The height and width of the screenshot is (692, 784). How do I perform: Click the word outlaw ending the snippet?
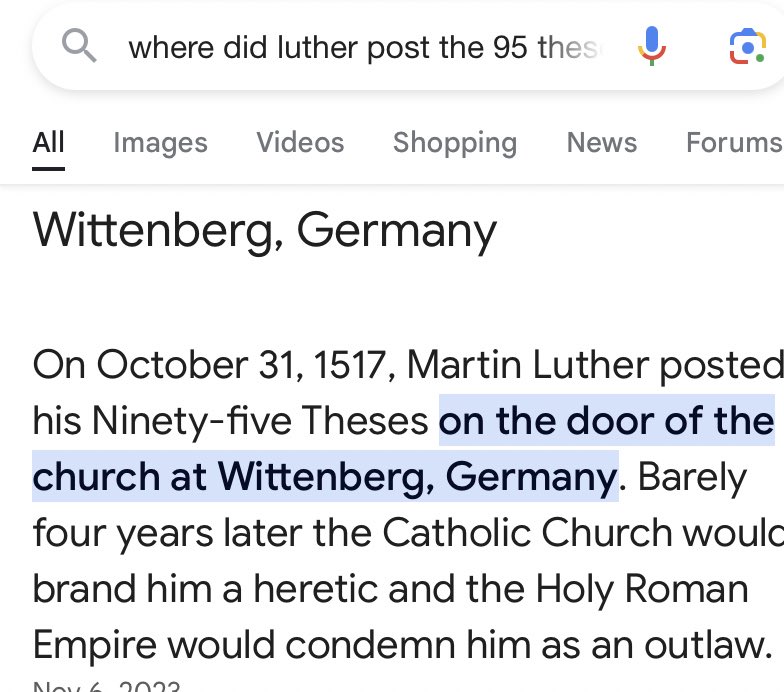(708, 645)
